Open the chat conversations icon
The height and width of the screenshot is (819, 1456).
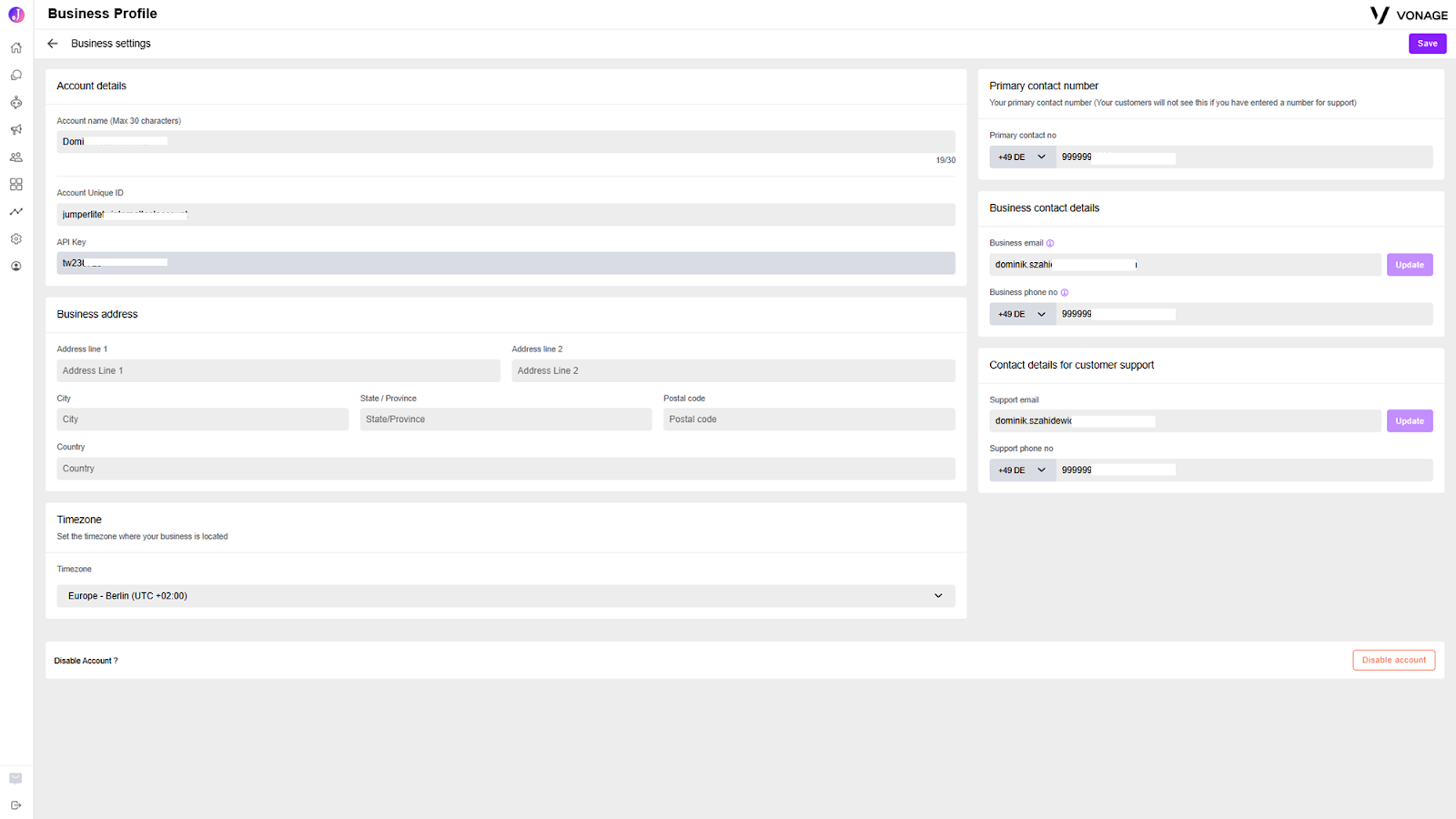click(15, 76)
